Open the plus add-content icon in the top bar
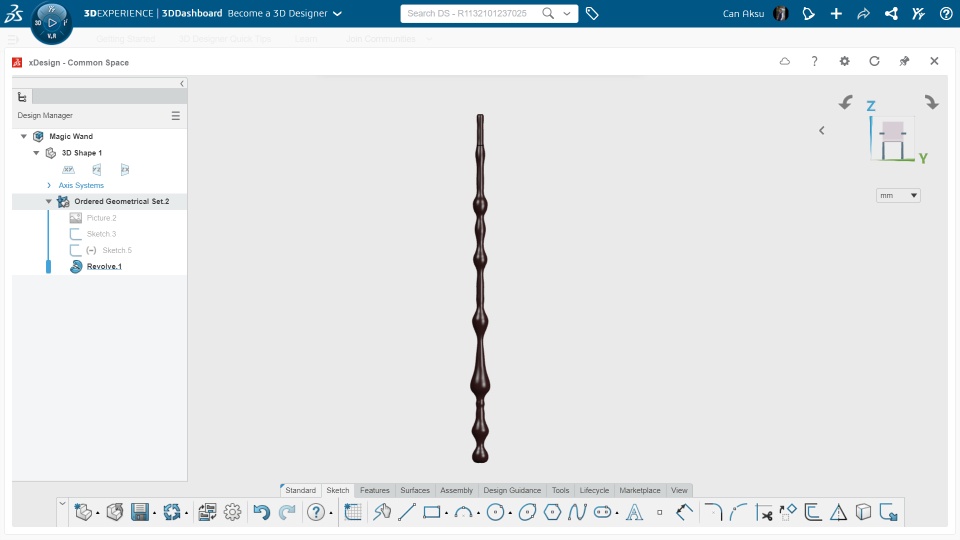Screen dimensions: 960x540 point(836,13)
